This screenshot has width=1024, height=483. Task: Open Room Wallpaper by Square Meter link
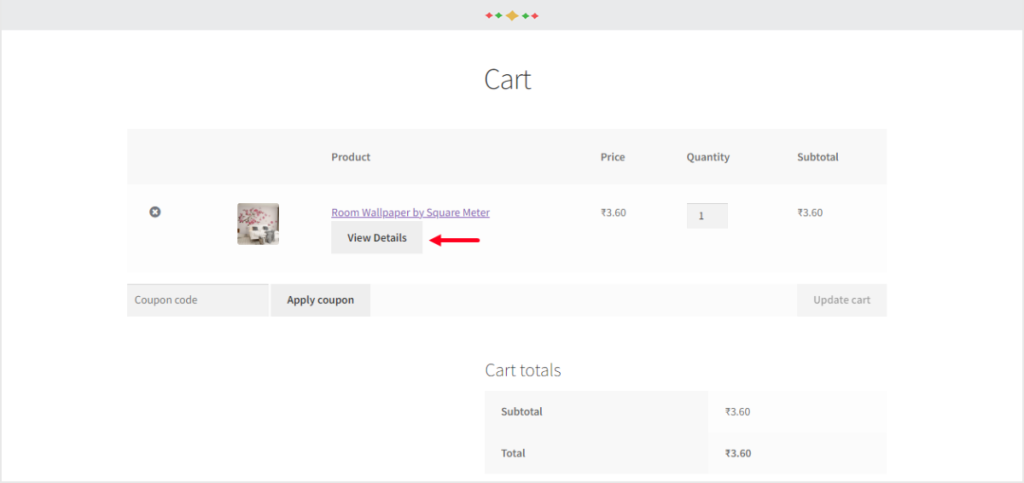pos(410,212)
